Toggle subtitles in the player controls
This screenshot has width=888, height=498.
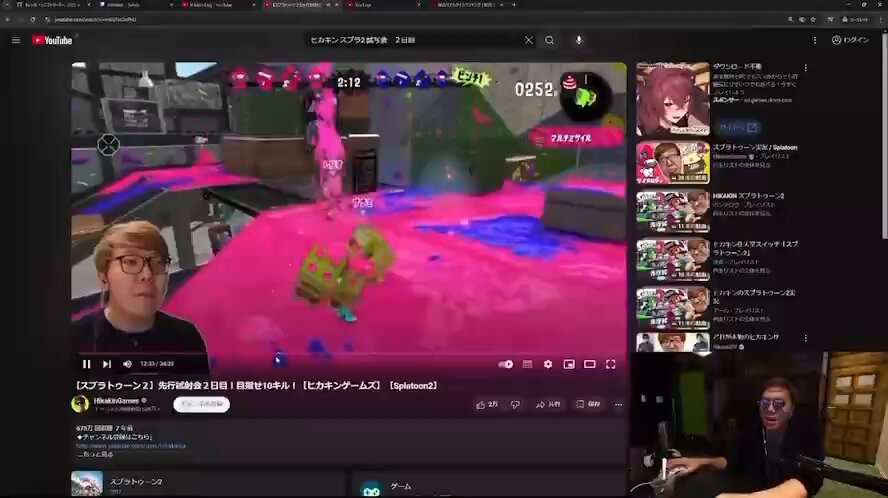527,364
